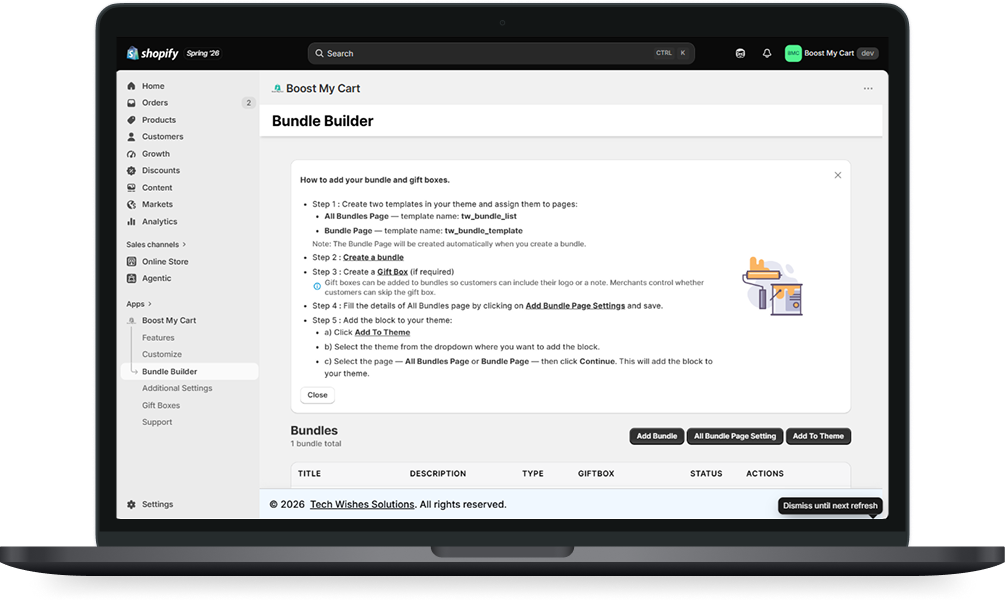This screenshot has height=603, width=1005.
Task: Click the TITLE column header
Action: click(309, 474)
